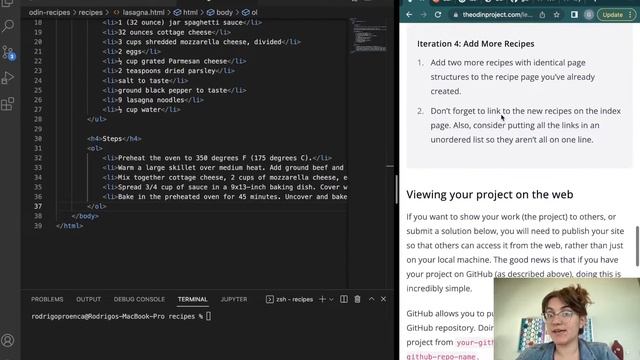Image resolution: width=640 pixels, height=360 pixels.
Task: Switch to the PROBLEMS tab
Action: [x=47, y=299]
